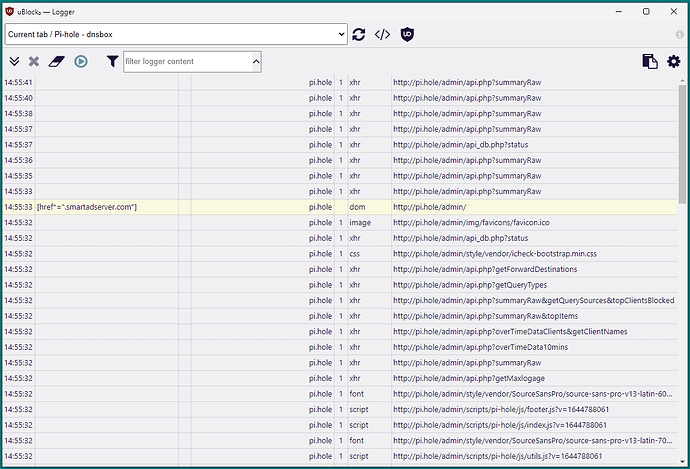Click the index.js script request URL
The image size is (690, 469).
(x=499, y=425)
